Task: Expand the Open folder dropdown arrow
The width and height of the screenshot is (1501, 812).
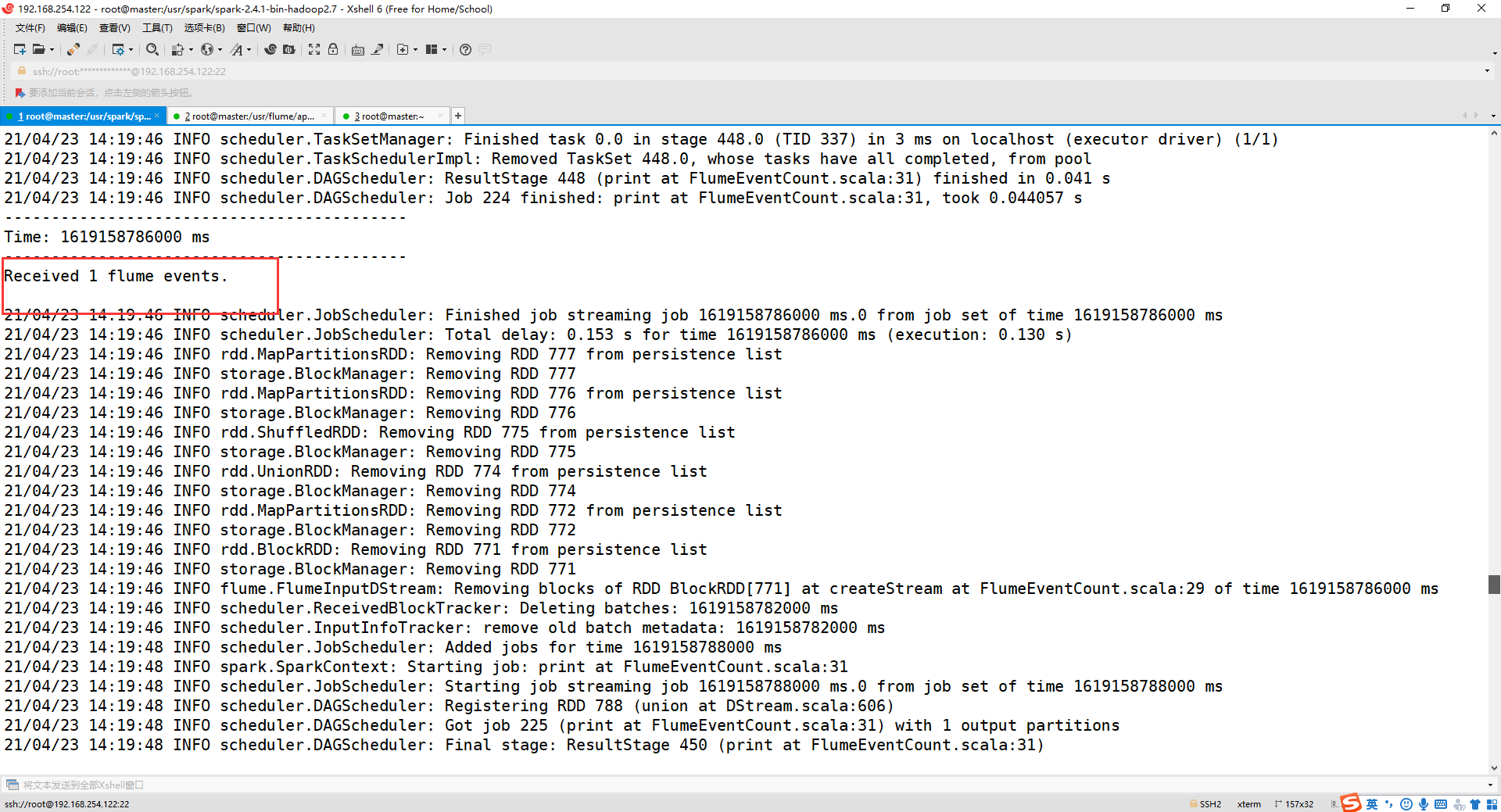Action: (52, 49)
